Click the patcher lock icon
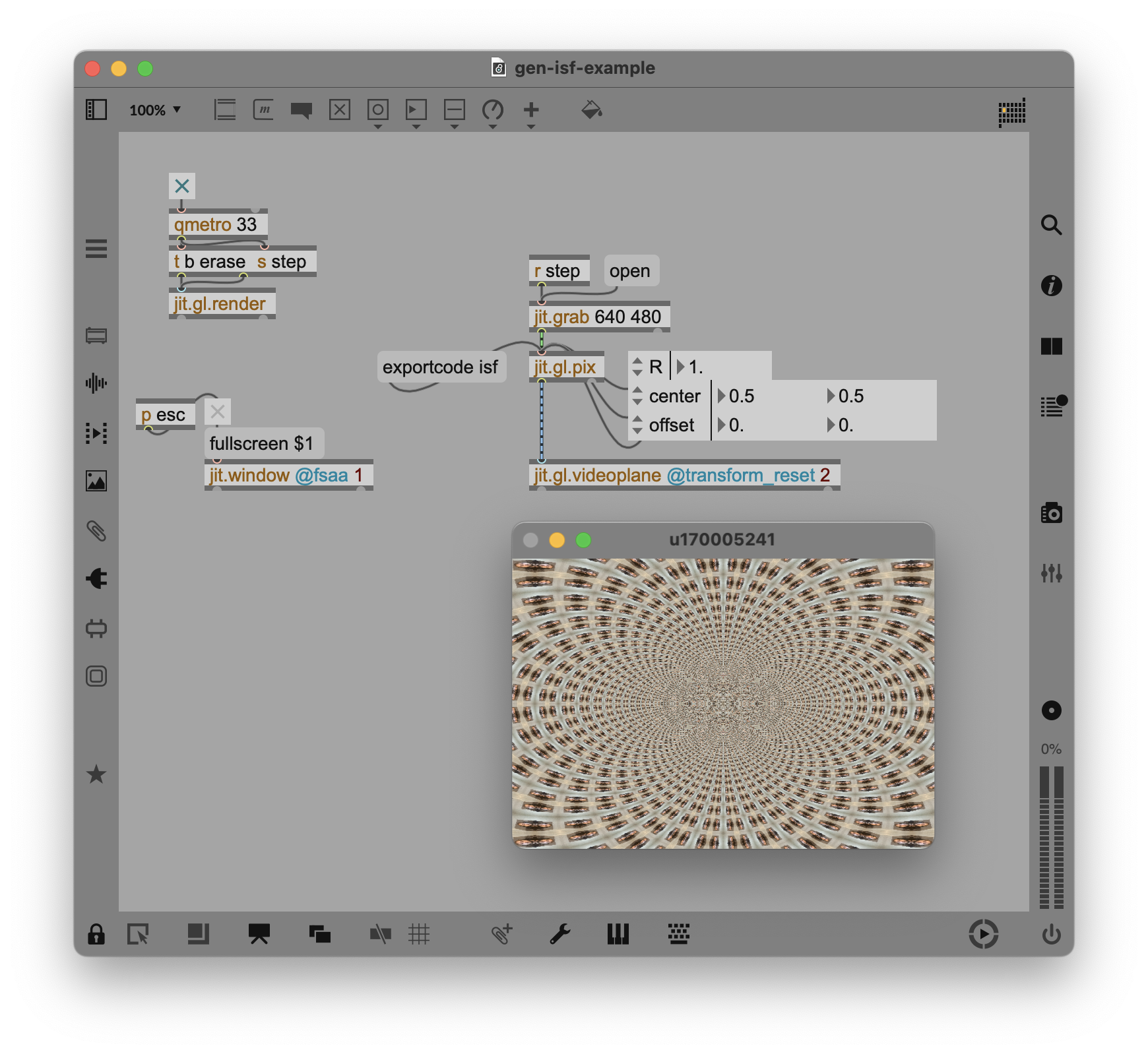Viewport: 1148px width, 1054px height. pyautogui.click(x=96, y=934)
